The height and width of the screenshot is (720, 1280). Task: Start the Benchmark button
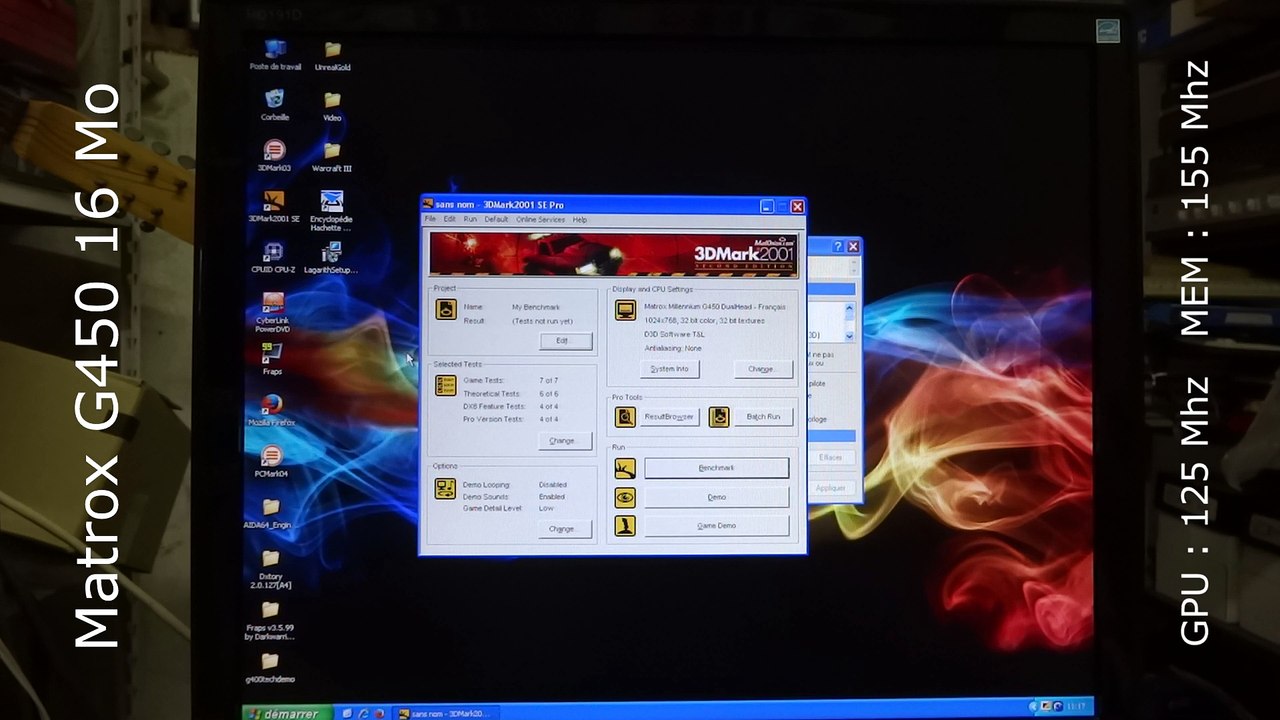(717, 468)
